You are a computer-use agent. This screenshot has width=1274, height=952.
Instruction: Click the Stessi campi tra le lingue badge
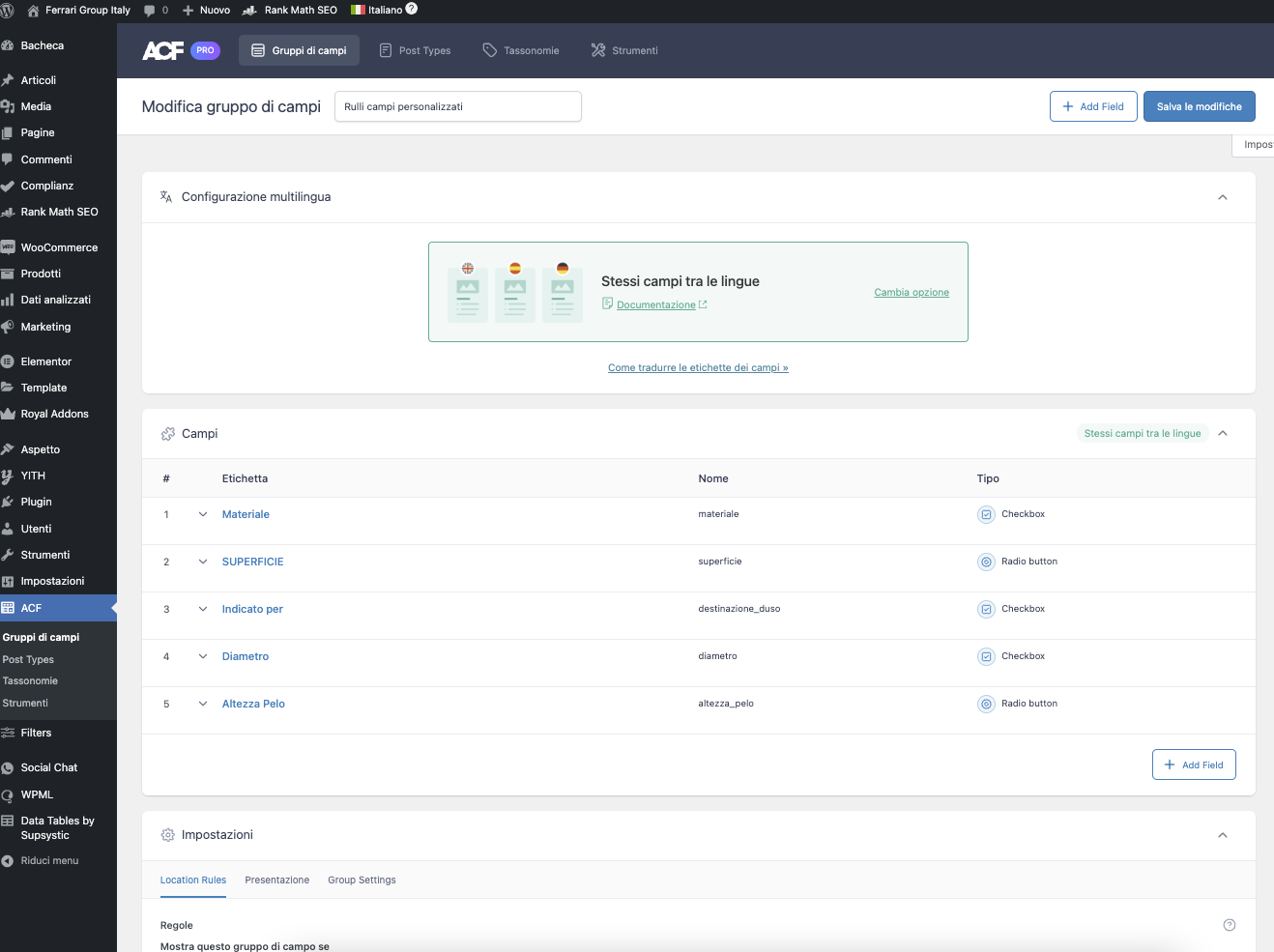pos(1142,433)
